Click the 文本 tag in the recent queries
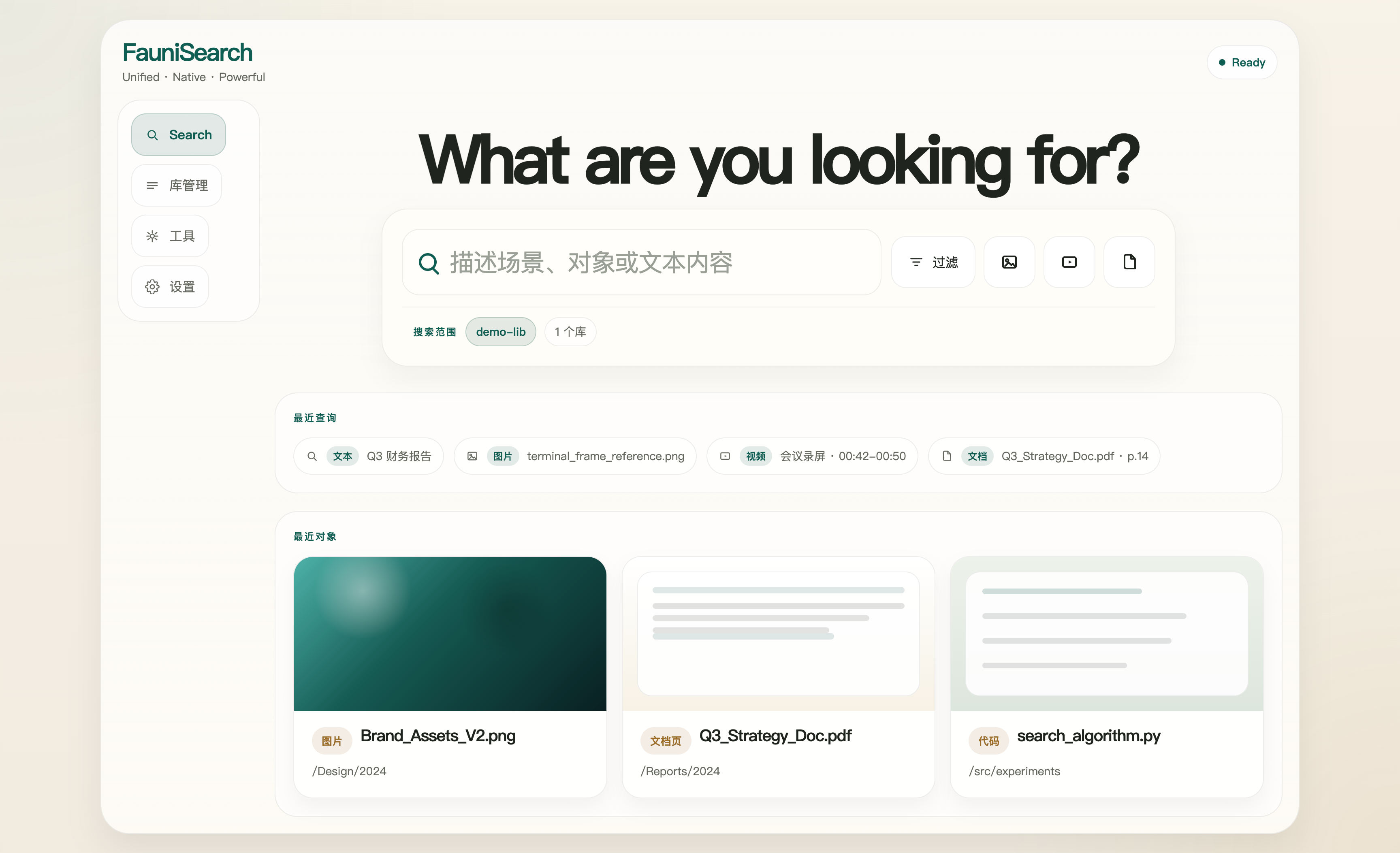The height and width of the screenshot is (853, 1400). [343, 456]
